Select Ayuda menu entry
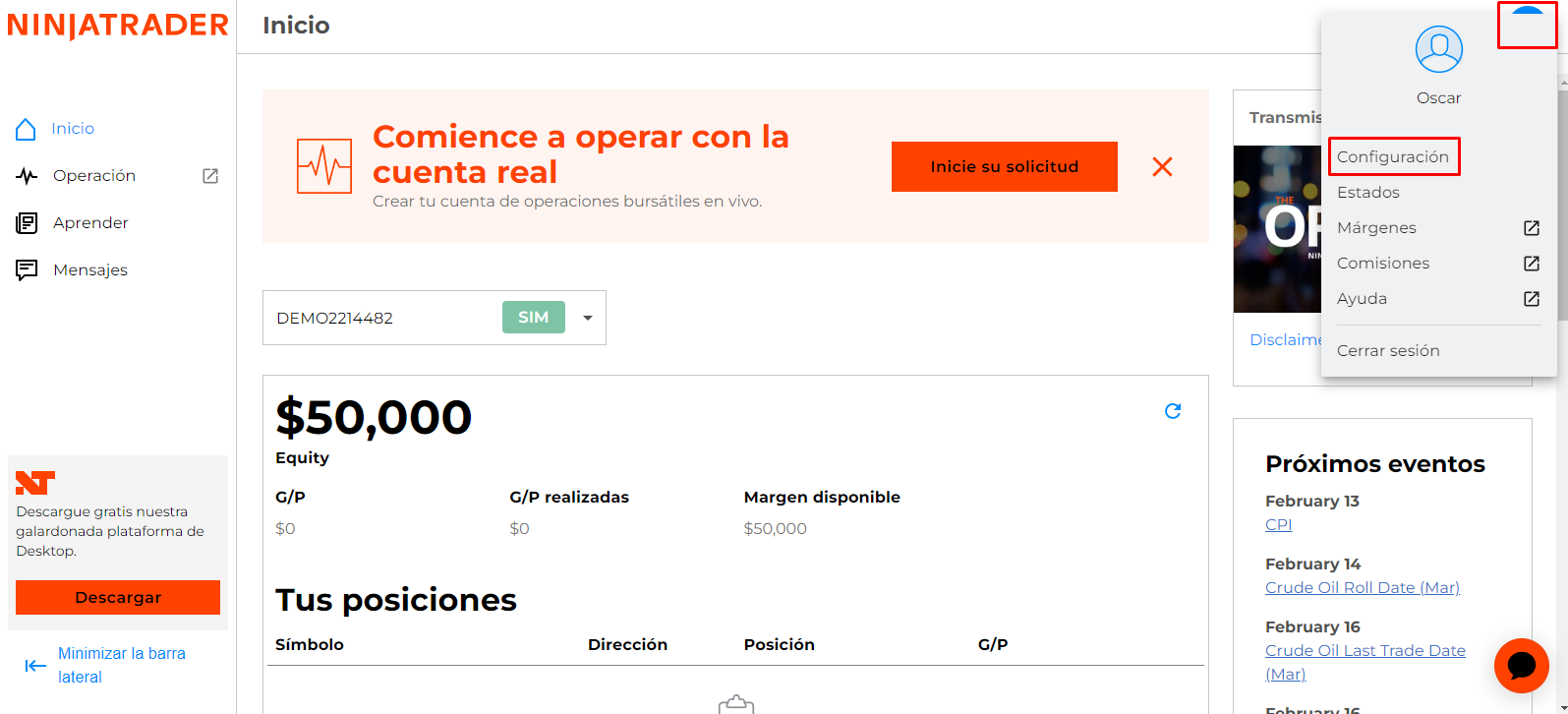This screenshot has width=1568, height=714. (x=1363, y=299)
